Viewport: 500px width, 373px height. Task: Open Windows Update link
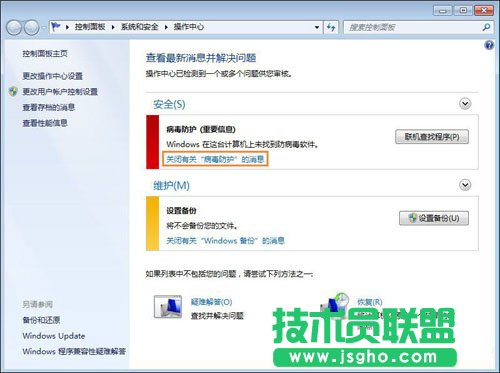tap(54, 336)
